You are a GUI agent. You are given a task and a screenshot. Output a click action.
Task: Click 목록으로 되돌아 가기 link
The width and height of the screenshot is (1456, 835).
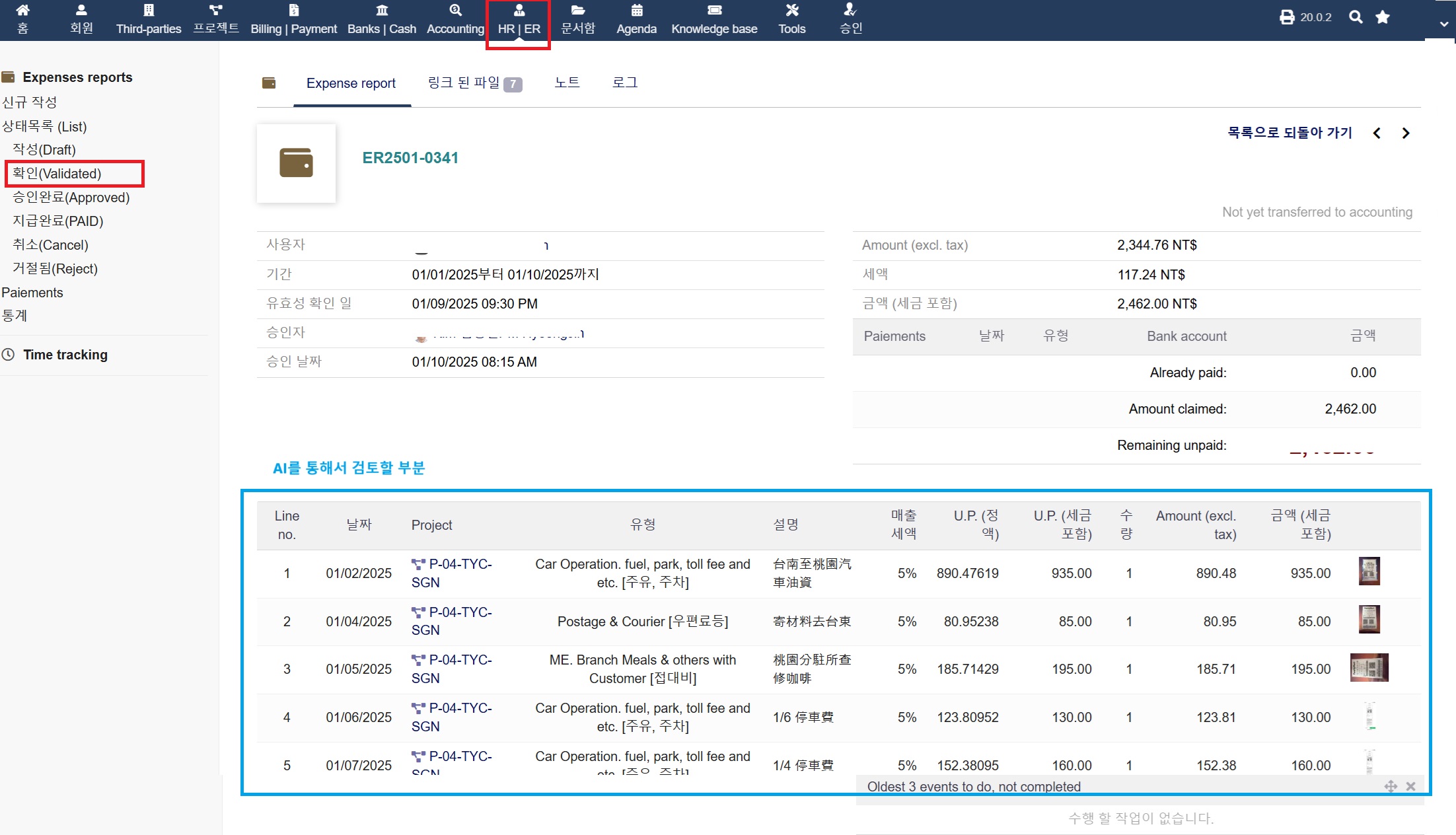click(1289, 133)
